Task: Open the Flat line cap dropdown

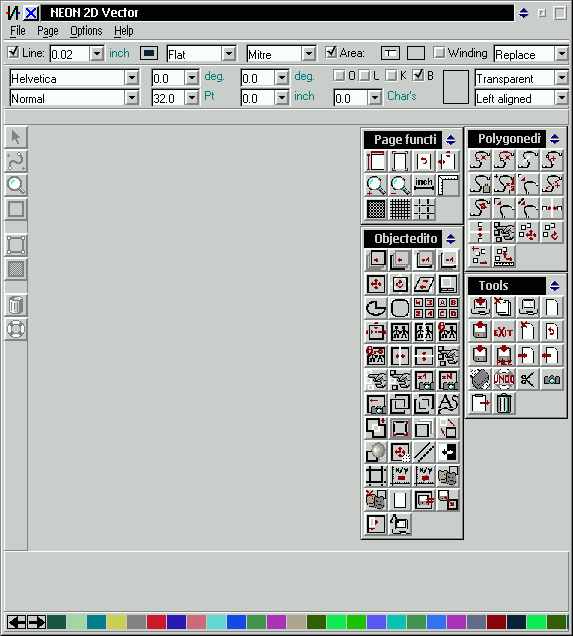Action: [229, 54]
